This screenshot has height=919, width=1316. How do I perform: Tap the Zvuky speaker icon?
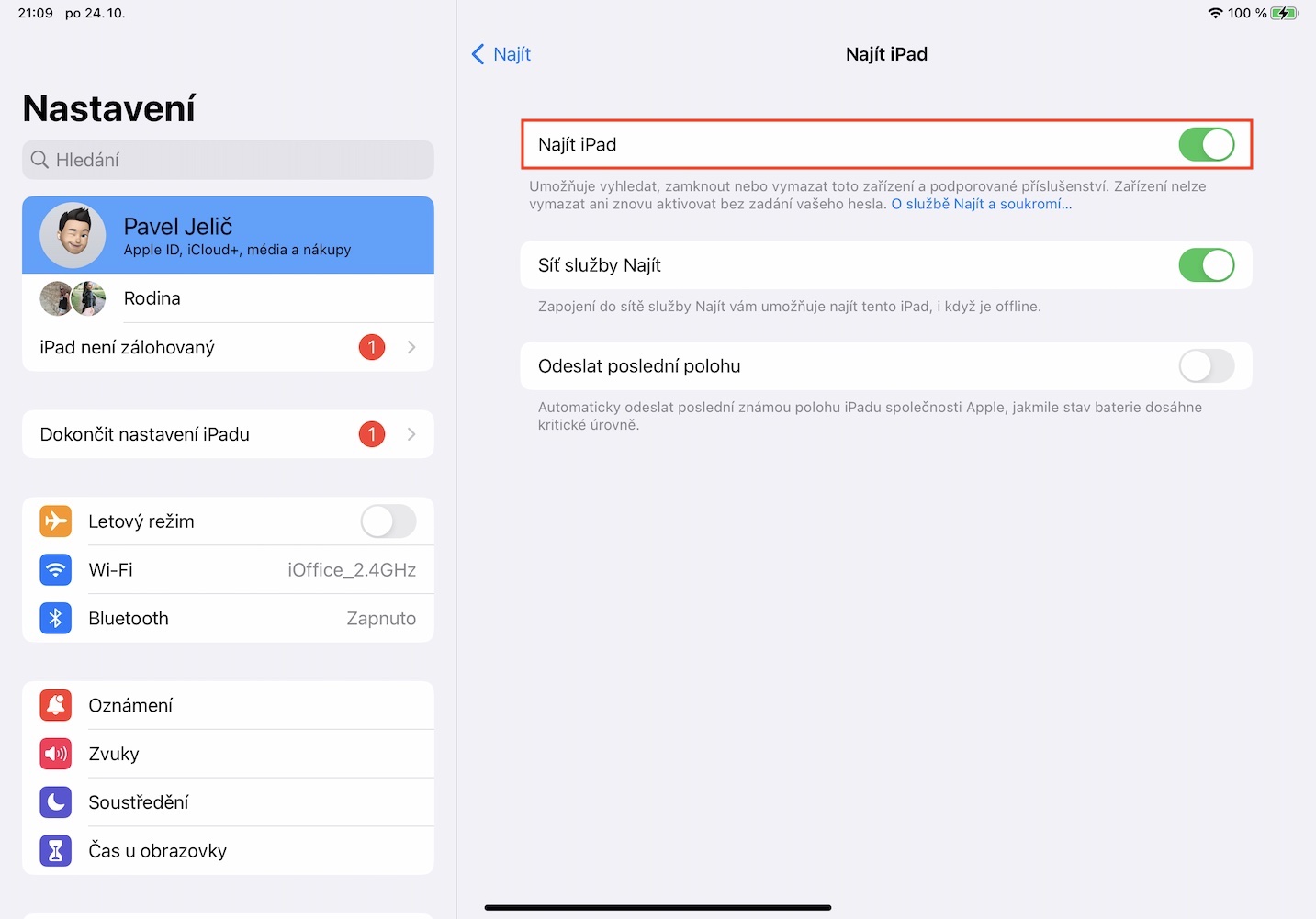coord(56,754)
